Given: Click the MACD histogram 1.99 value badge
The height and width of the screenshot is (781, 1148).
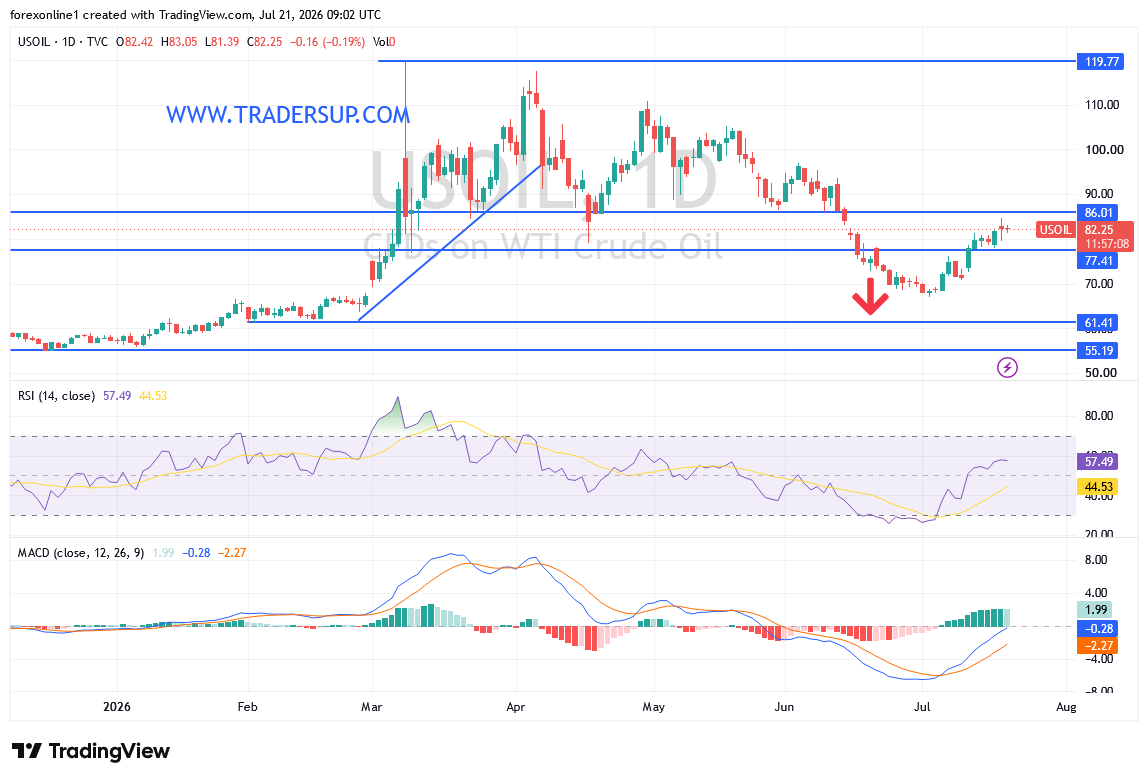Looking at the screenshot, I should (1095, 610).
